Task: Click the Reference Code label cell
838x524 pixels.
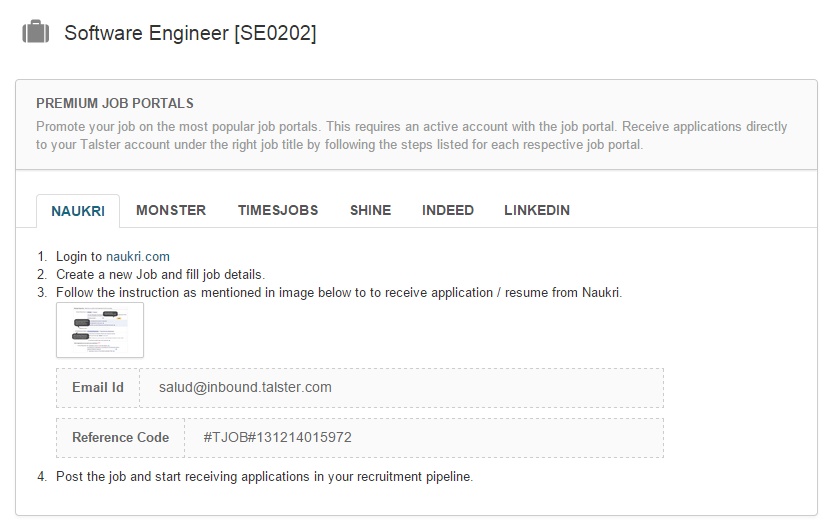Action: click(116, 437)
